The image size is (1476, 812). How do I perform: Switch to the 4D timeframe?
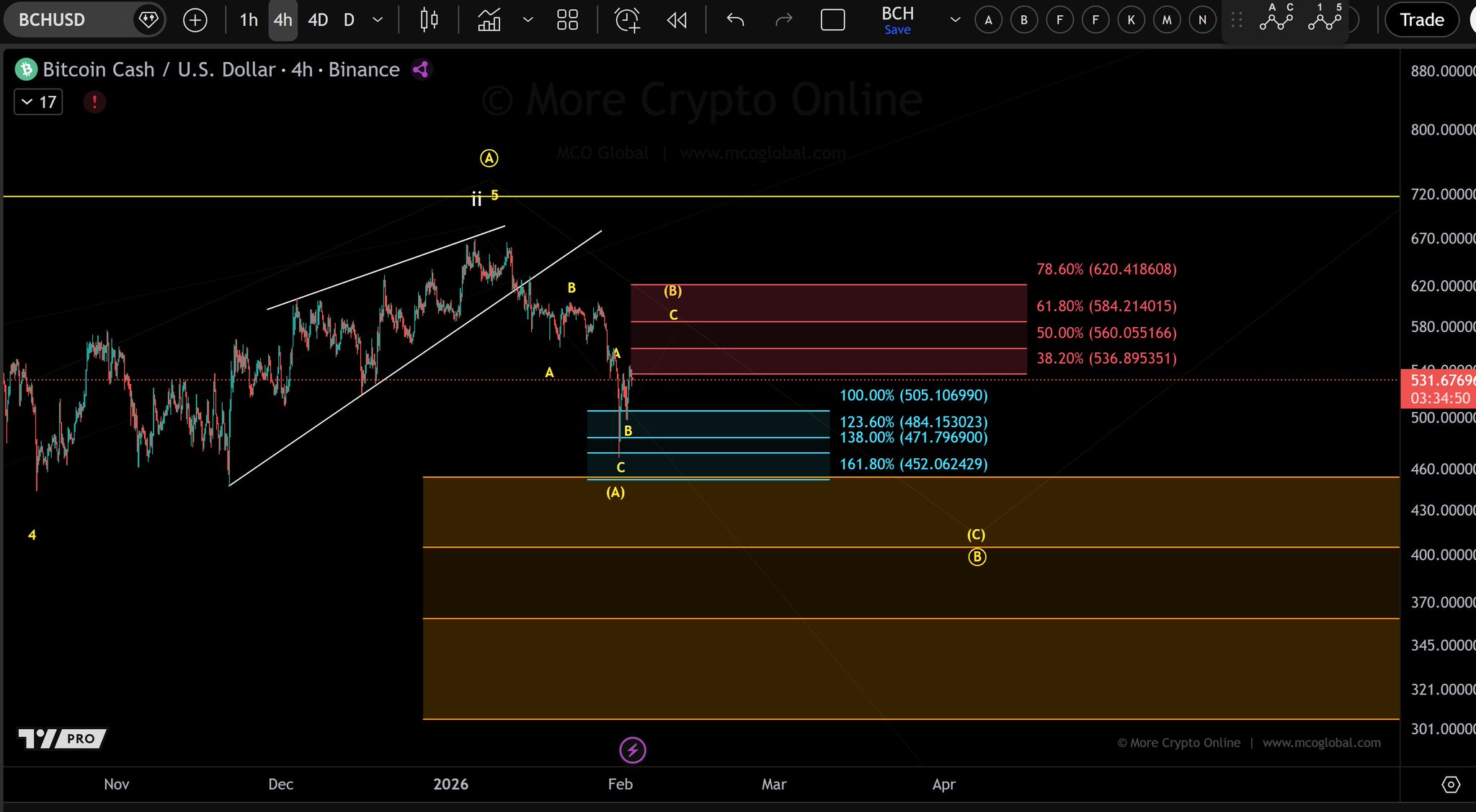(318, 20)
